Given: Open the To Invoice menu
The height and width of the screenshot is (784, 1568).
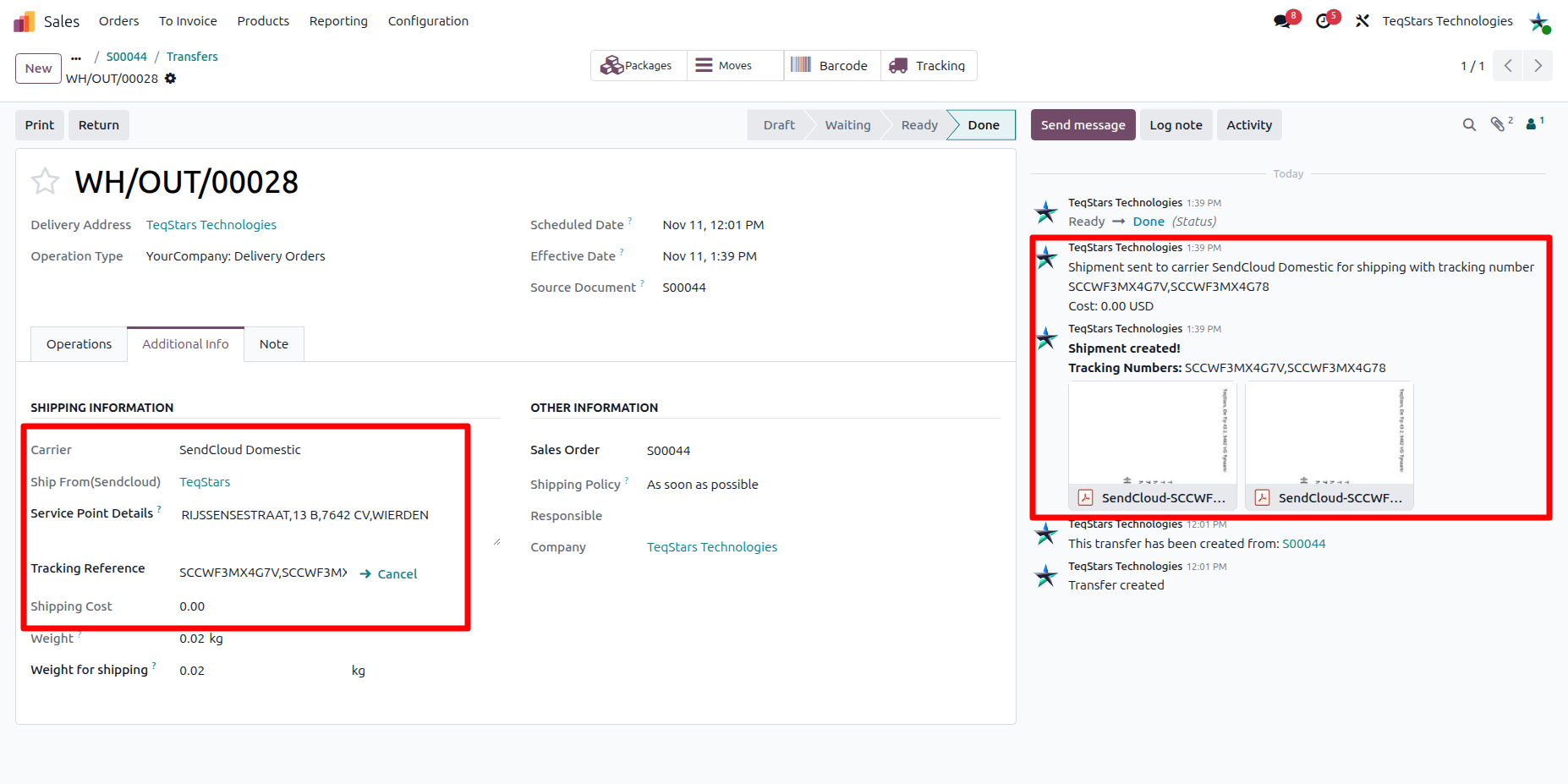Looking at the screenshot, I should [x=188, y=21].
